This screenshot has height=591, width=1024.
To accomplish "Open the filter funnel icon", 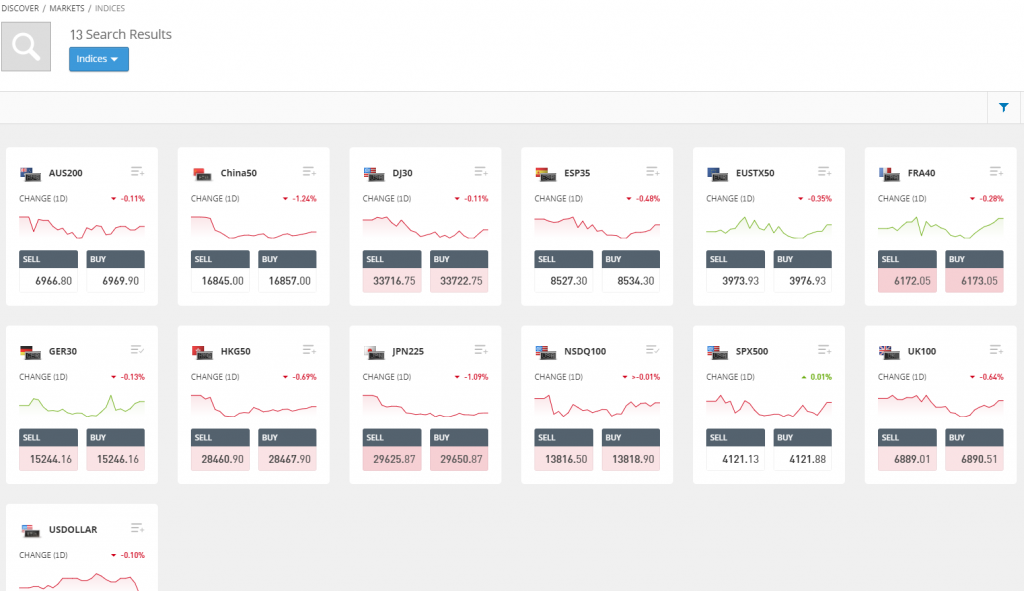I will click(x=1004, y=108).
